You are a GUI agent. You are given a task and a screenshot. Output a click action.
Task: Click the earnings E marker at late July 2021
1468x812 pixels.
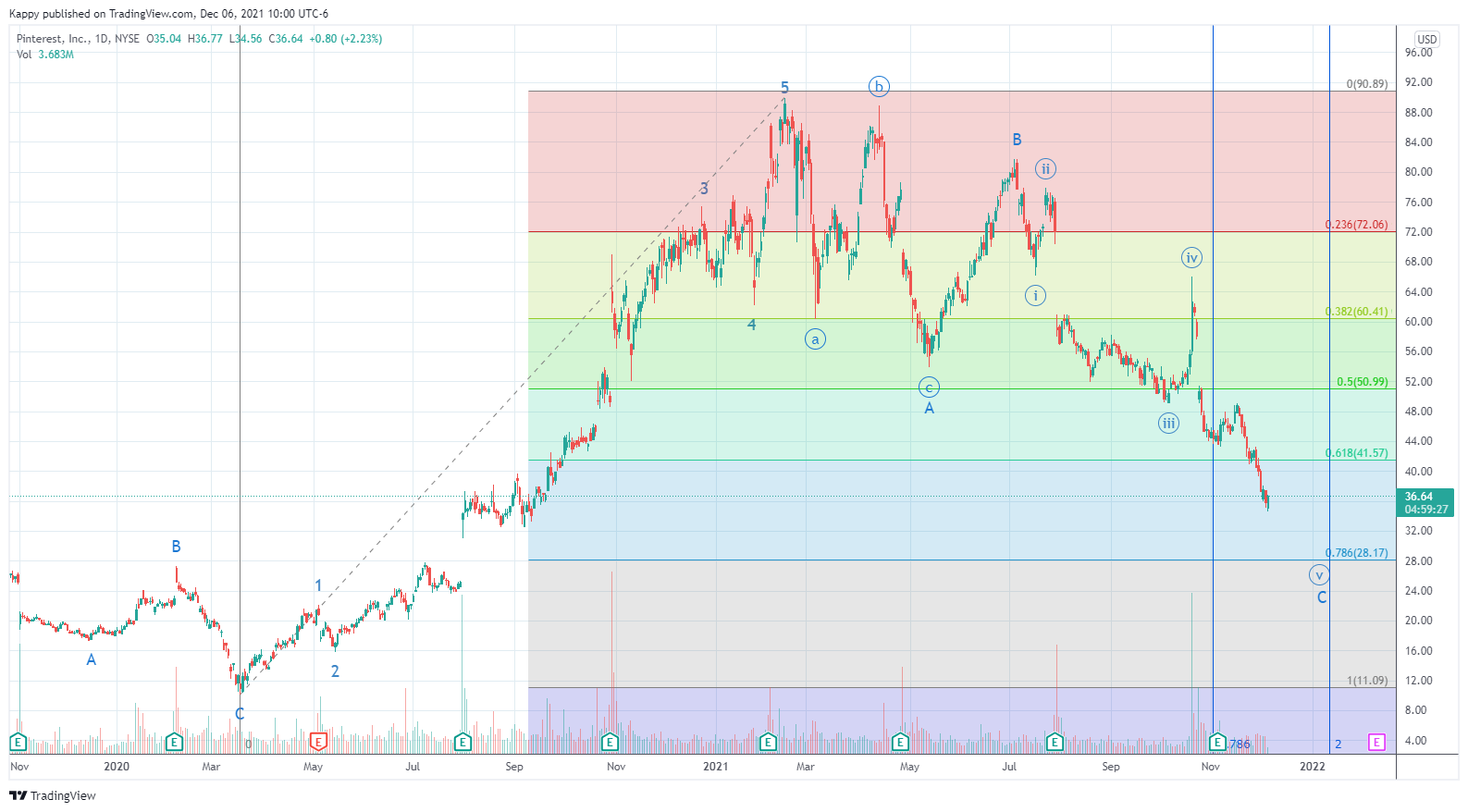(1055, 742)
